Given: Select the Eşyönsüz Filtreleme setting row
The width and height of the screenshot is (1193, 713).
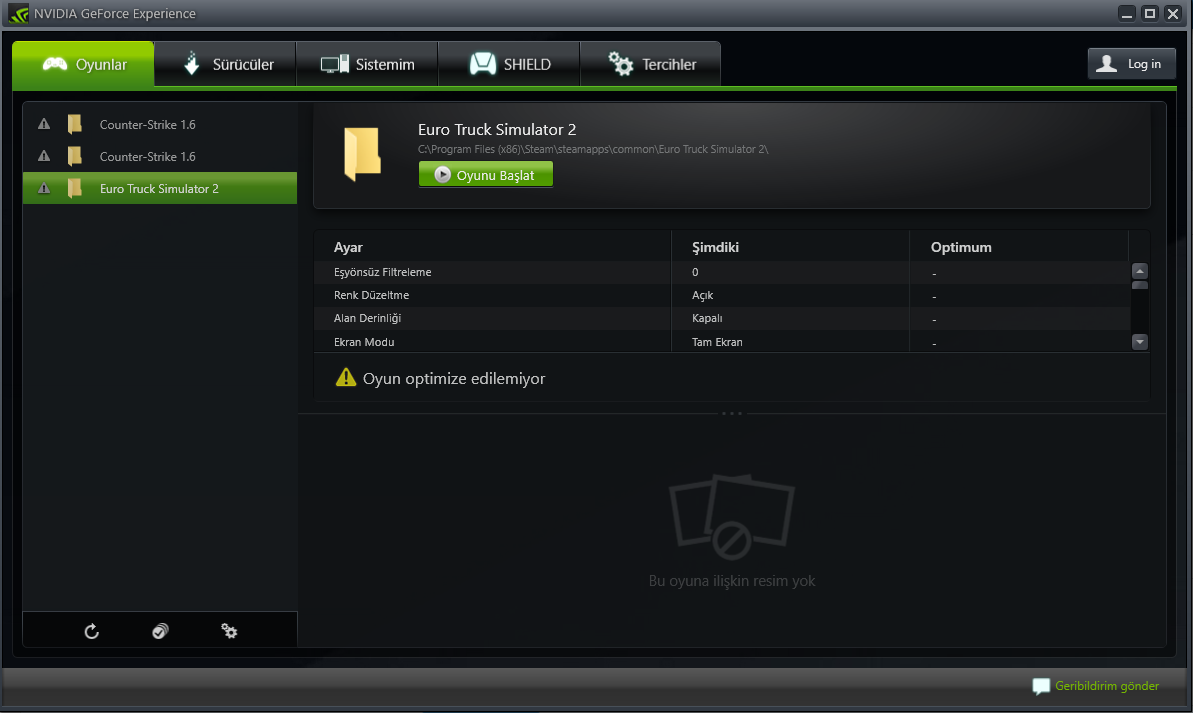Looking at the screenshot, I should (x=722, y=272).
